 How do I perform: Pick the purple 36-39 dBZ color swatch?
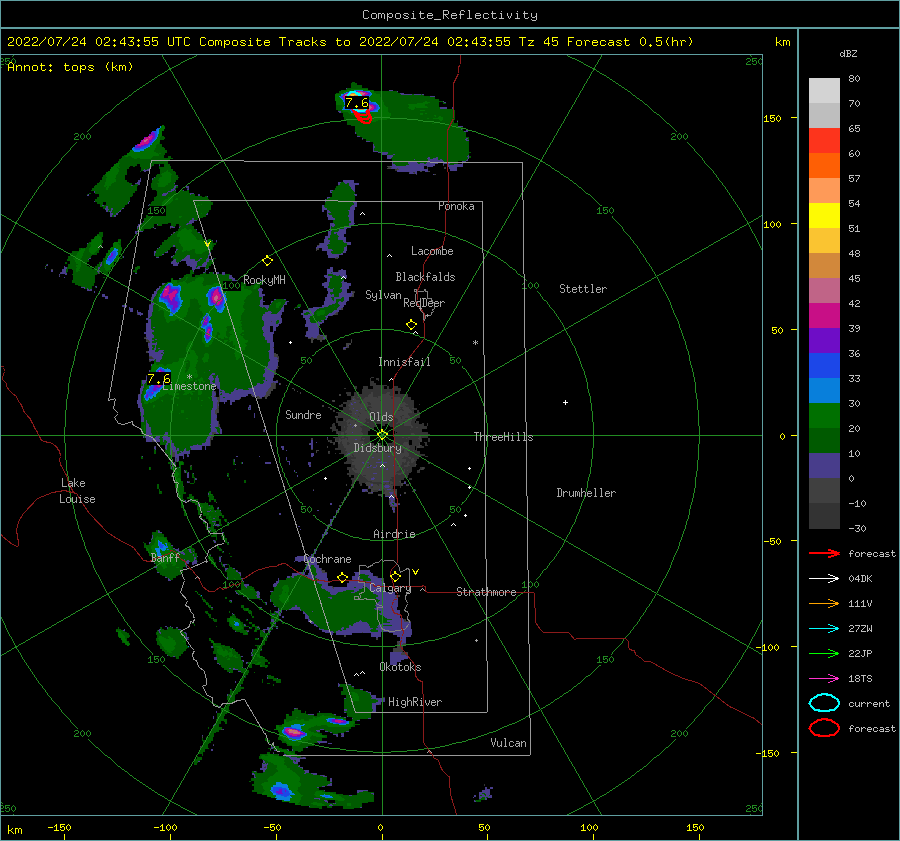[824, 341]
